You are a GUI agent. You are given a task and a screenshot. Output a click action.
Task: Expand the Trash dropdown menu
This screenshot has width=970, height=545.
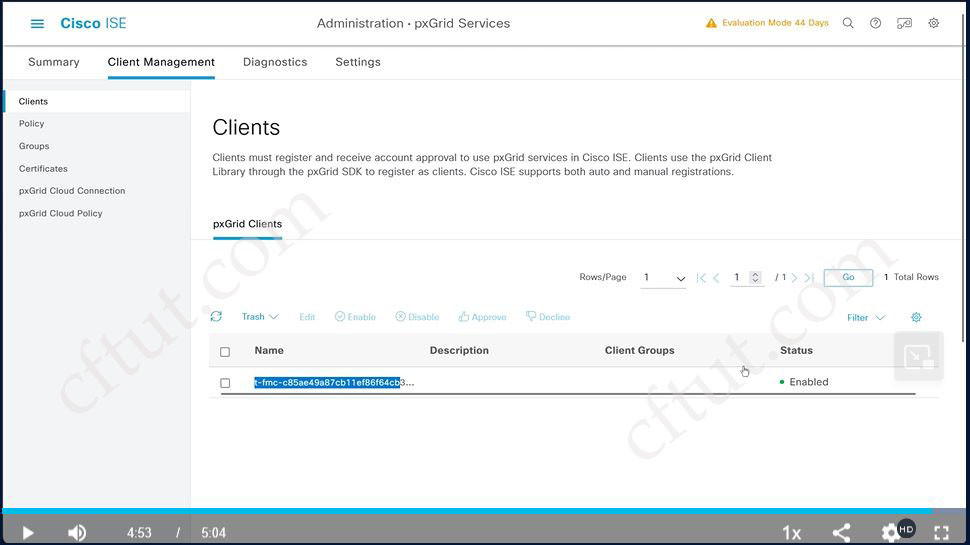click(x=260, y=317)
